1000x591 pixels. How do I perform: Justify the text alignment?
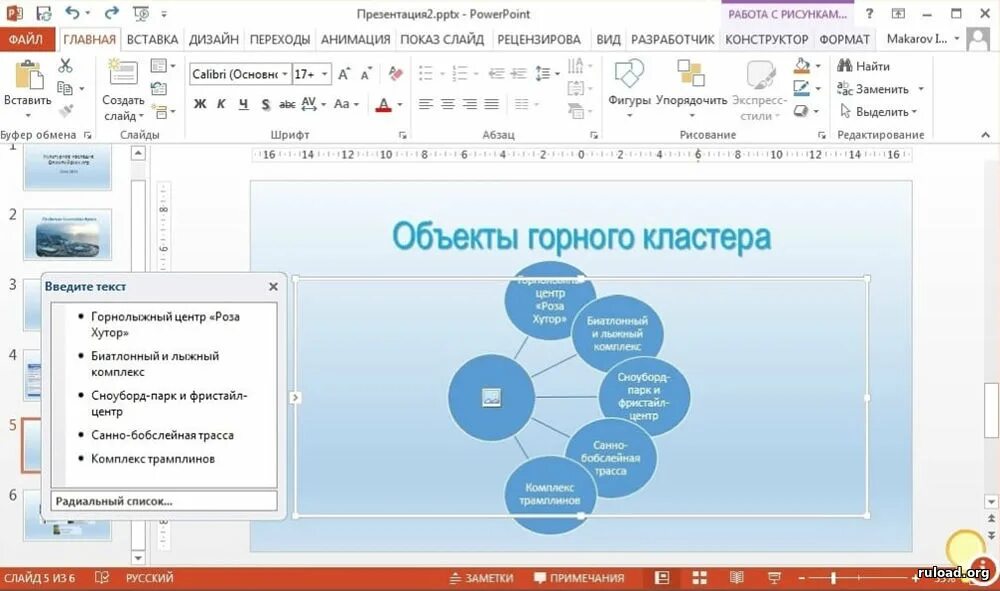[x=491, y=104]
